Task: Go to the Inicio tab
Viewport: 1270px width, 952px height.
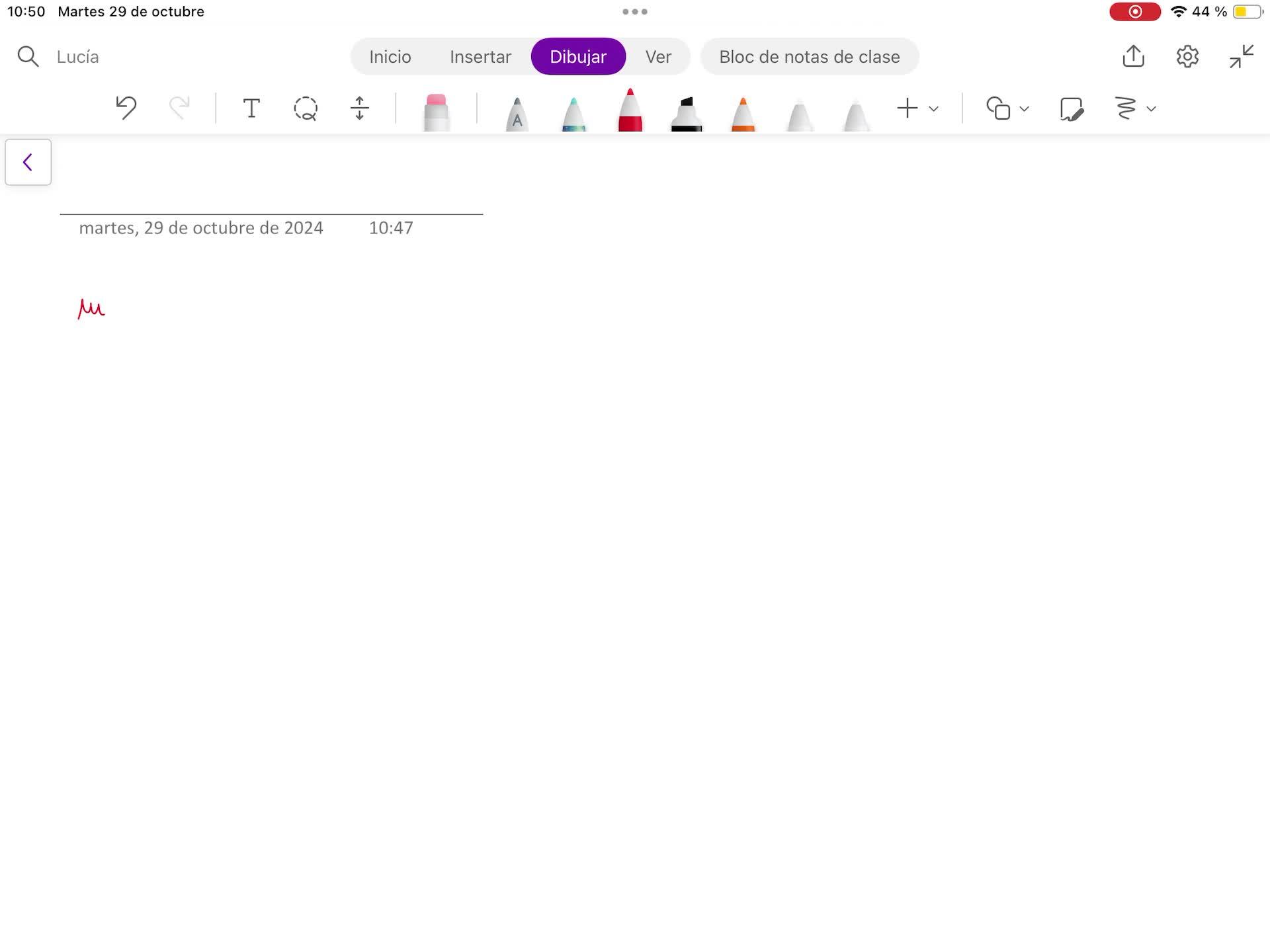Action: click(x=390, y=57)
